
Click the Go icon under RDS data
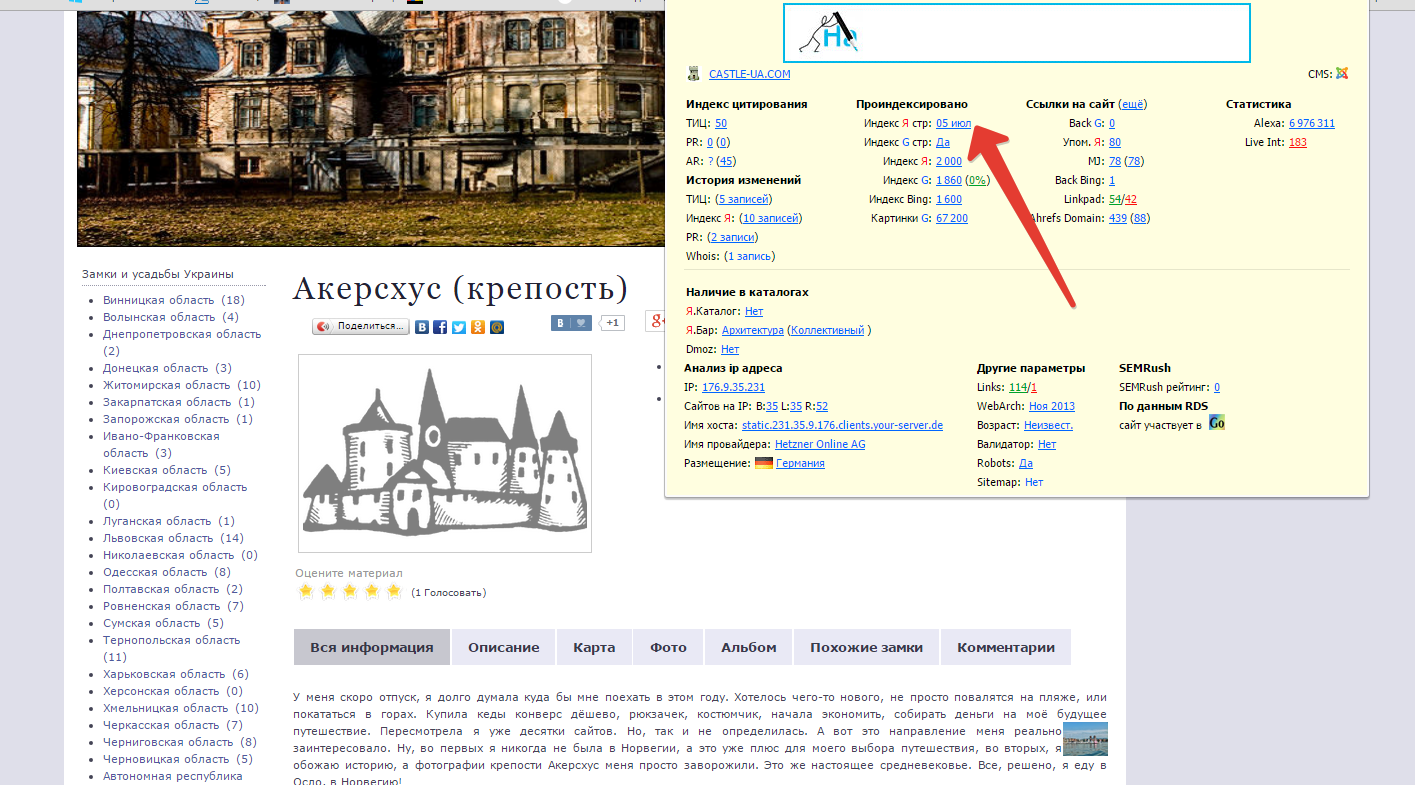point(1216,424)
